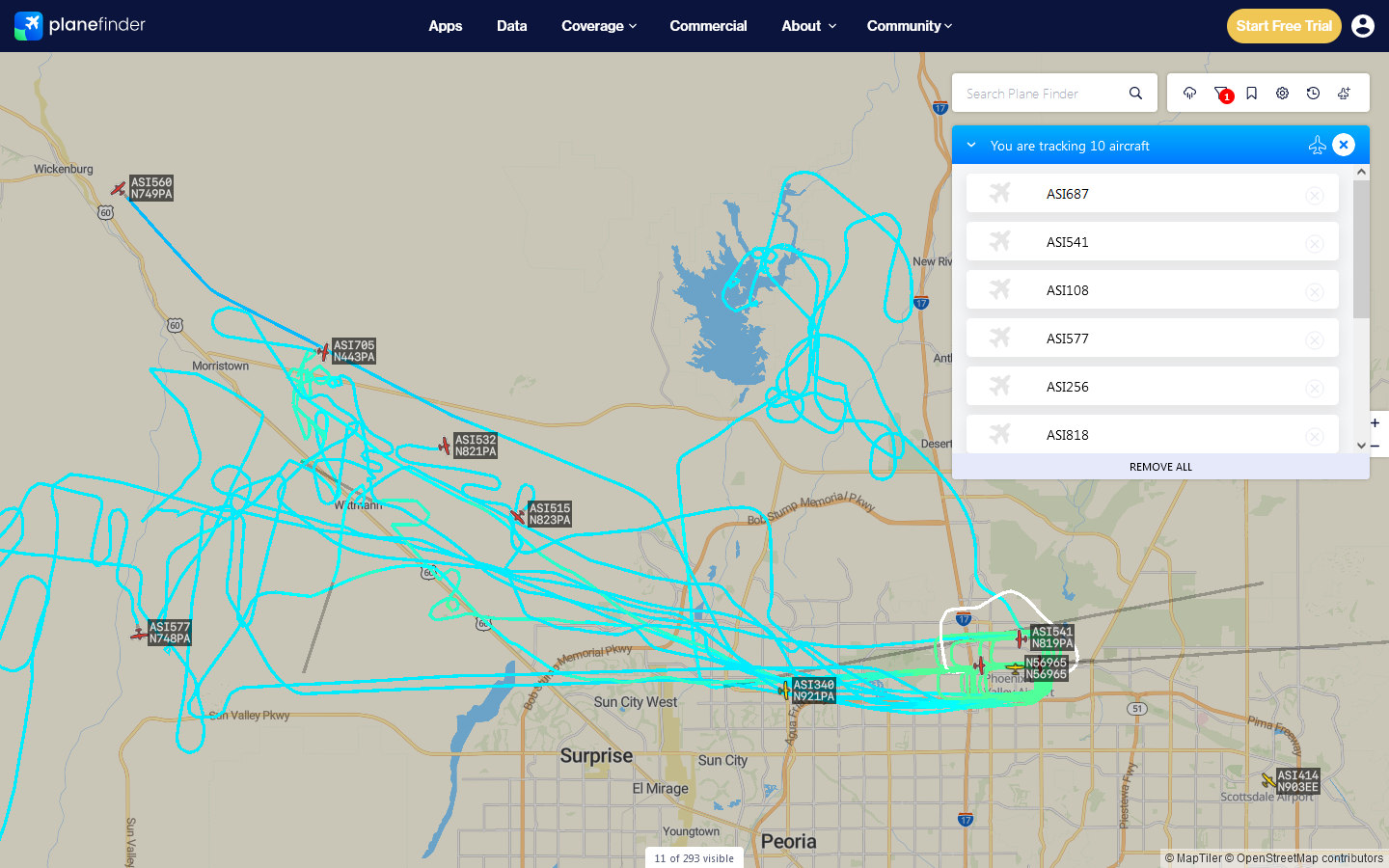Zoom in the map with plus button
Viewport: 1389px width, 868px height.
pos(1375,422)
